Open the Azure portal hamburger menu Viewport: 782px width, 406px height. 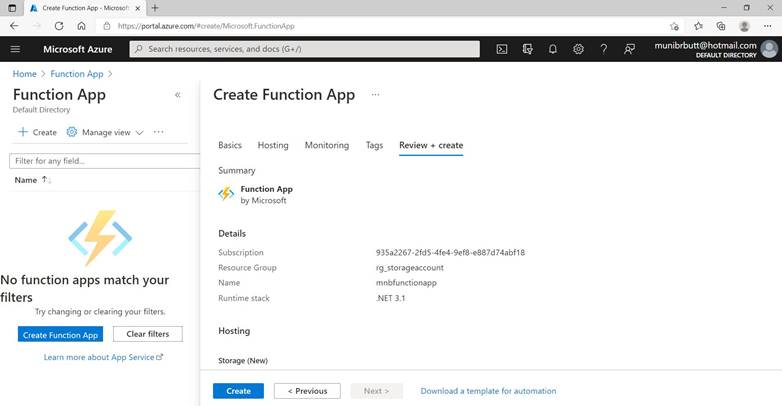click(15, 49)
